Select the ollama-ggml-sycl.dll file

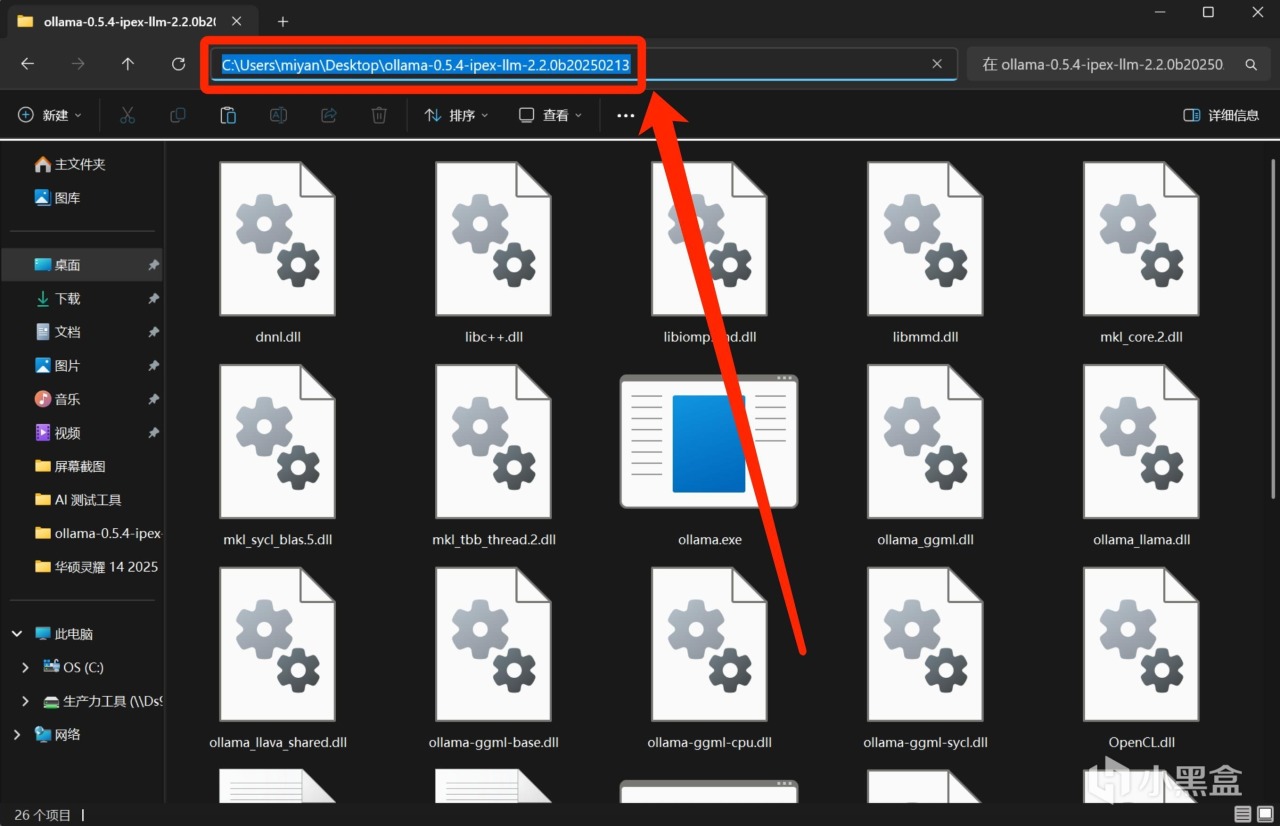tap(925, 659)
